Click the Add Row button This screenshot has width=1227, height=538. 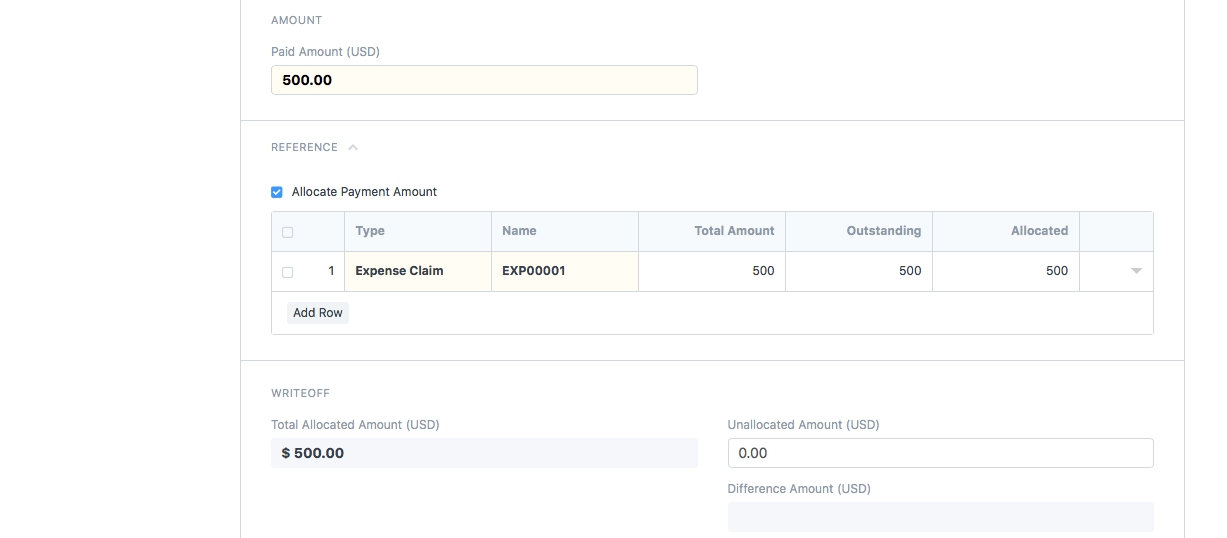pos(318,313)
